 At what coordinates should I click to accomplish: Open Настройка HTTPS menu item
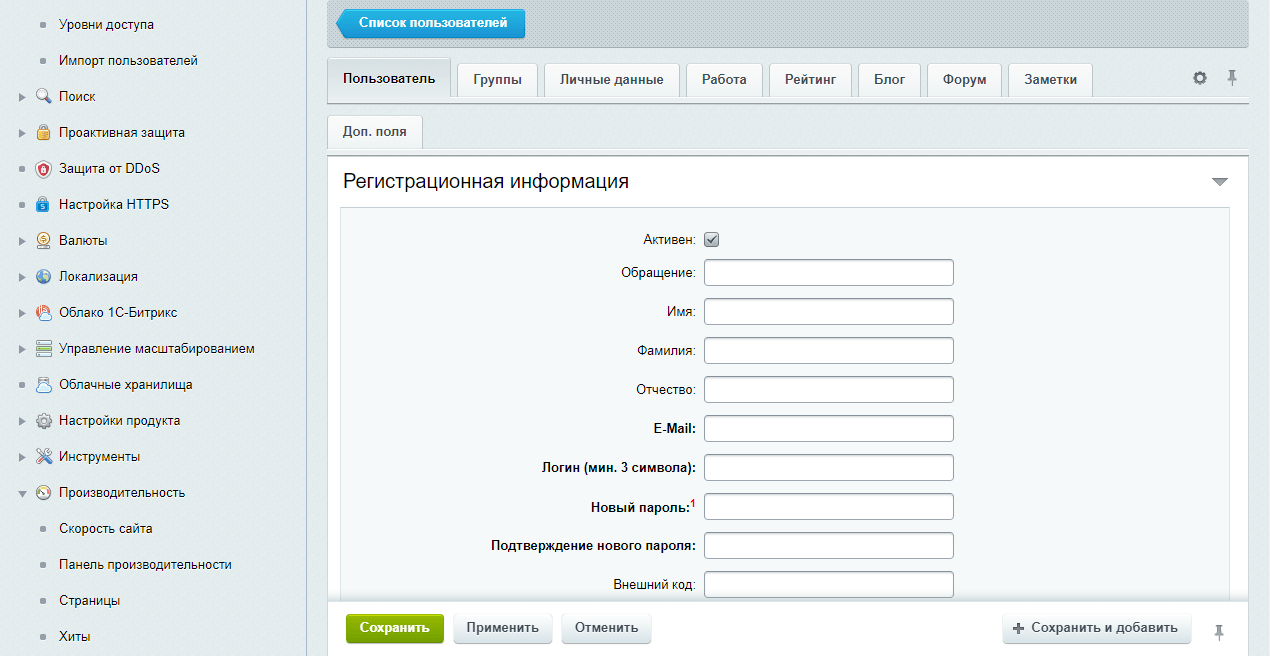[x=114, y=204]
